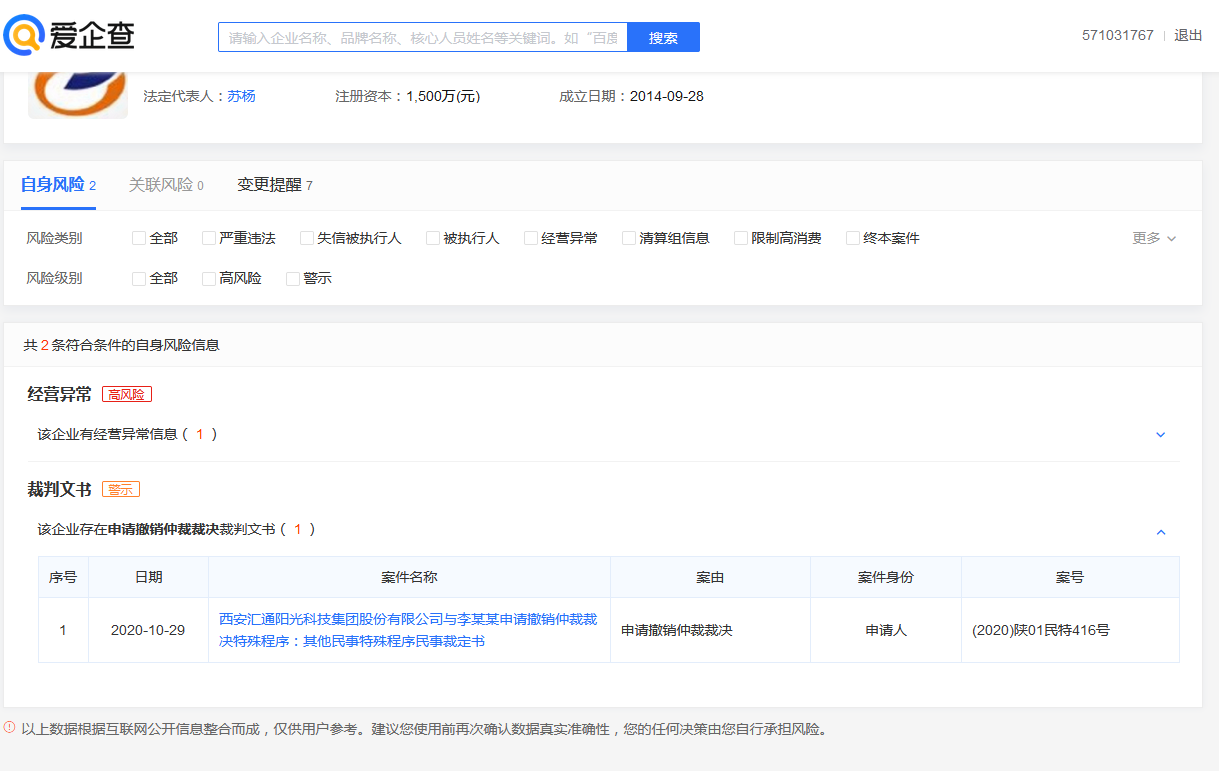Select 申请人 case identity cell
Viewport: 1219px width, 771px height.
(886, 630)
